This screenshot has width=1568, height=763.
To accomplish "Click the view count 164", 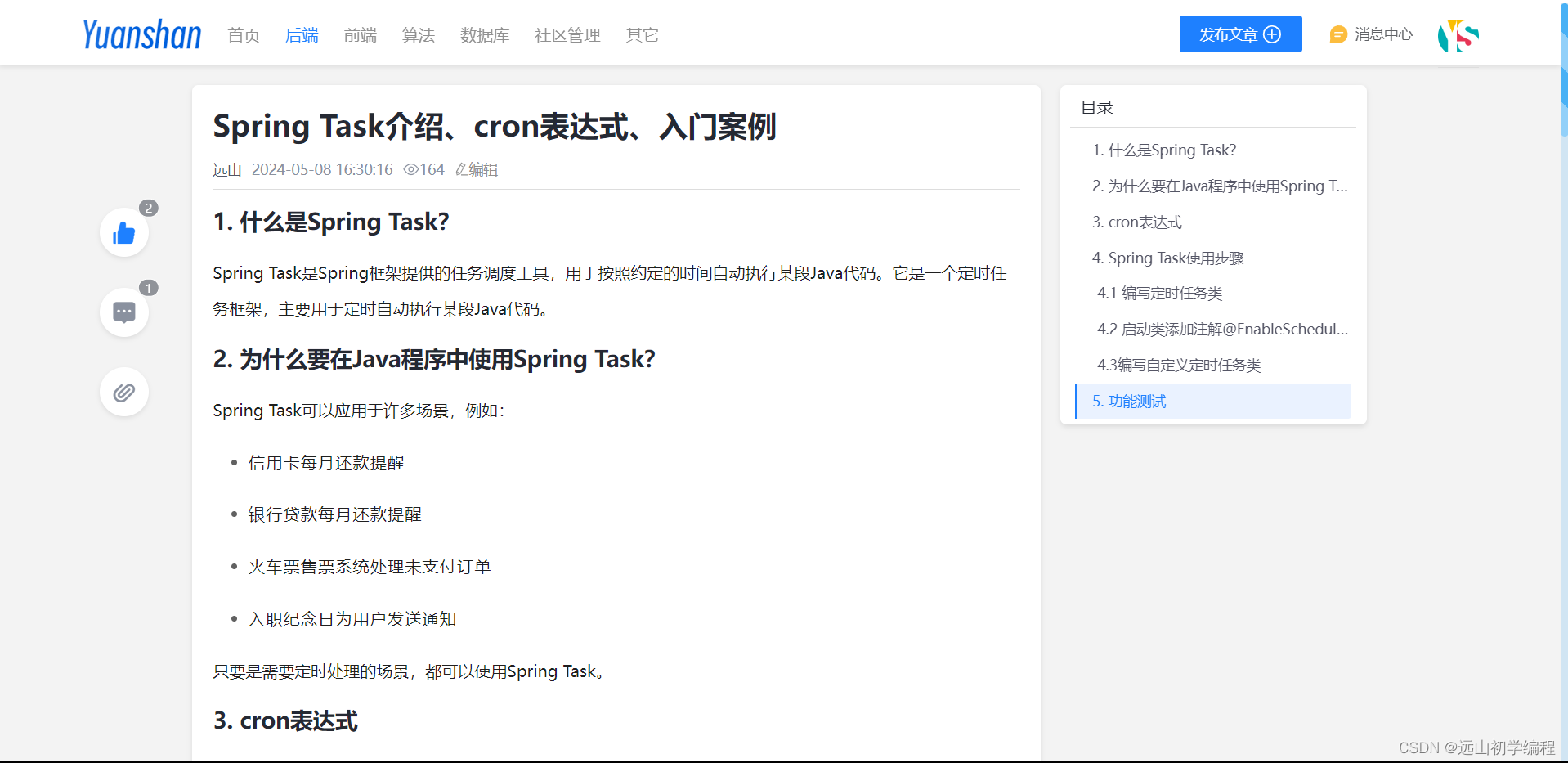I will 432,169.
